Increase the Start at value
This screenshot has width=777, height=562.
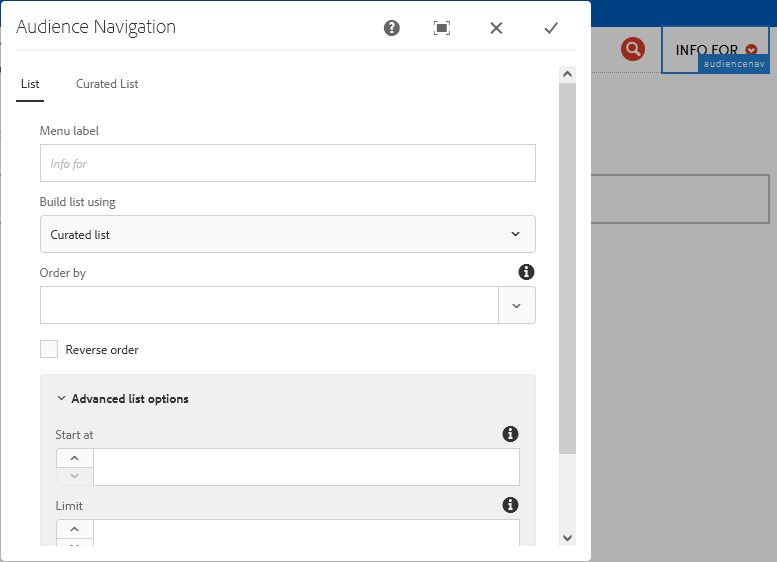click(x=75, y=458)
